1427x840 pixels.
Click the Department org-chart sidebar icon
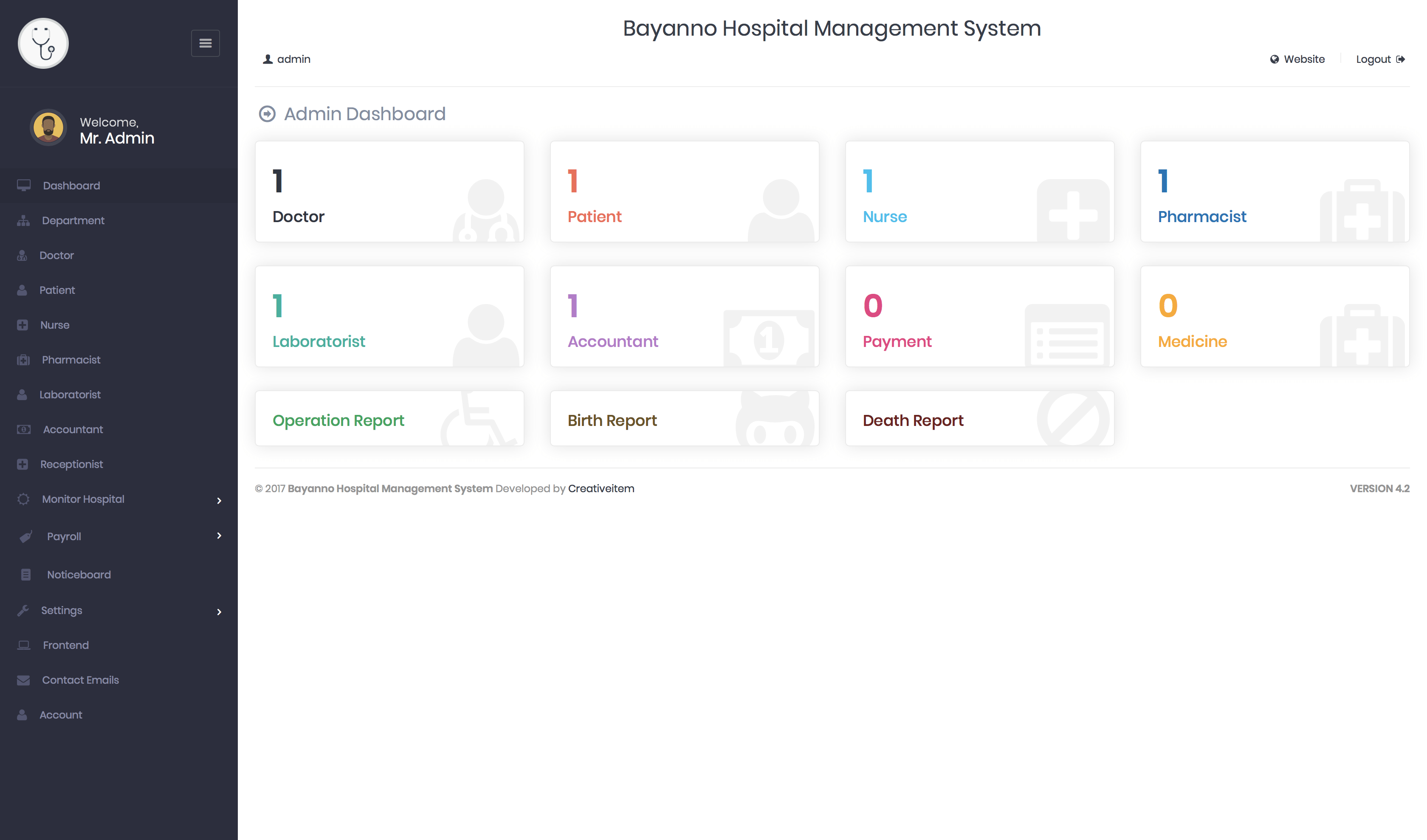pos(23,221)
